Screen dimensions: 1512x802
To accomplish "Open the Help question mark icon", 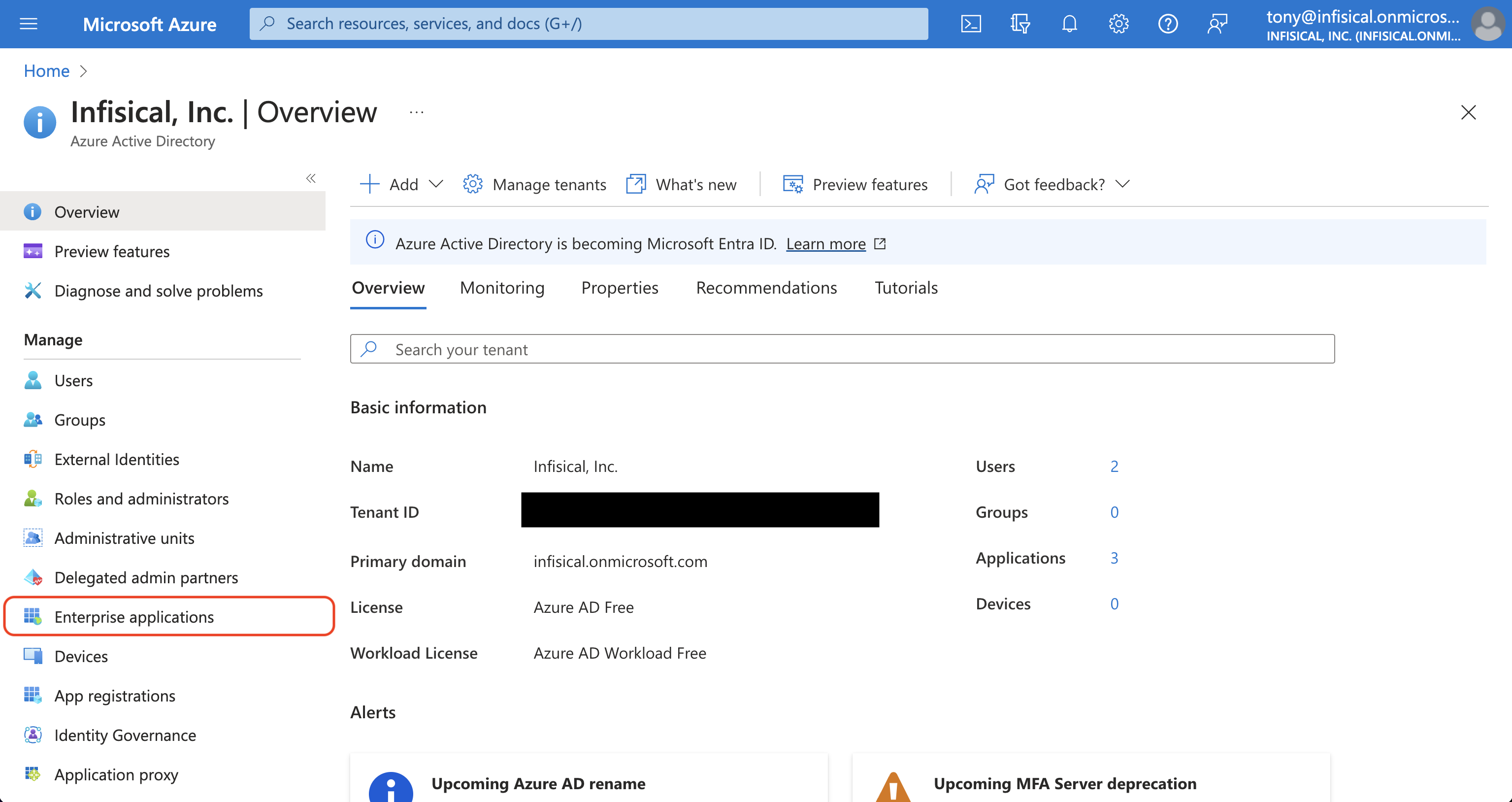I will tap(1168, 24).
